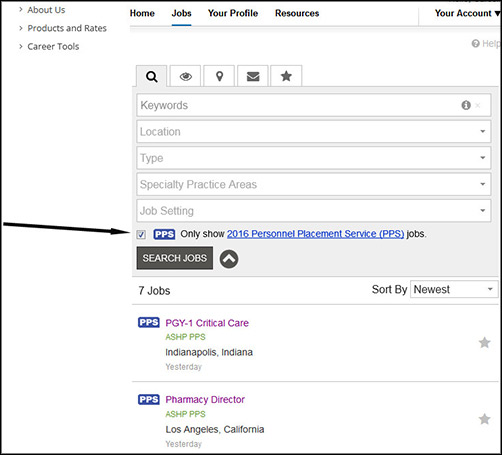This screenshot has height=455, width=502.
Task: Select the Jobs menu item
Action: (x=181, y=13)
